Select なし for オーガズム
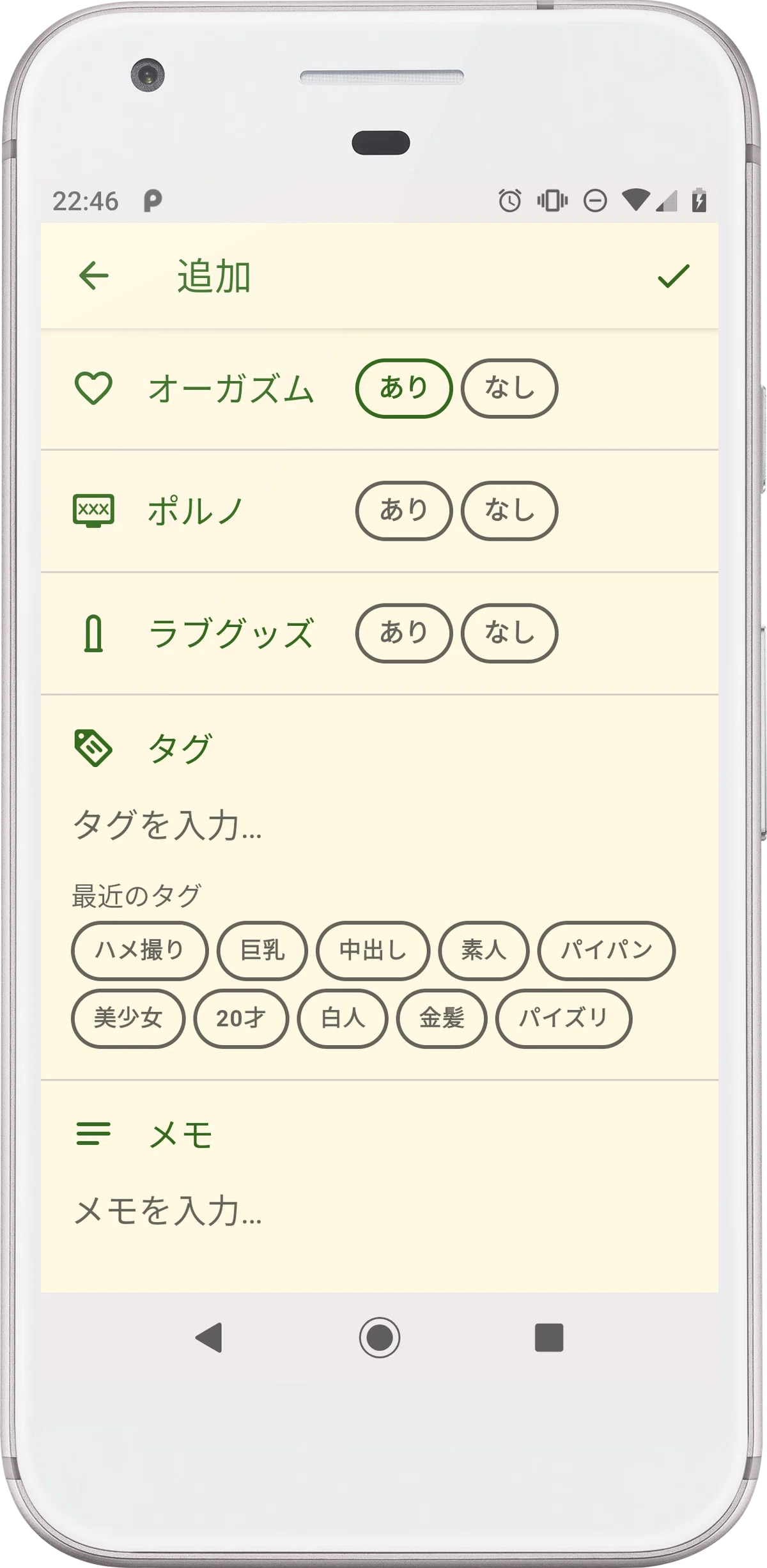This screenshot has width=767, height=1568. [509, 388]
